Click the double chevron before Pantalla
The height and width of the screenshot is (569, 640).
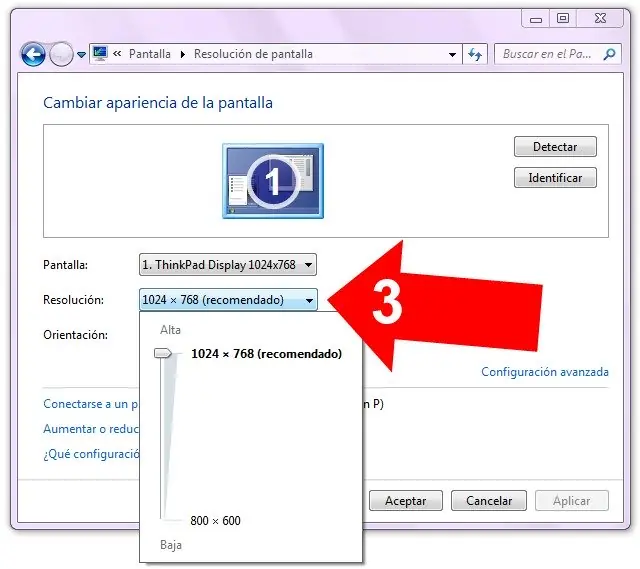(118, 53)
